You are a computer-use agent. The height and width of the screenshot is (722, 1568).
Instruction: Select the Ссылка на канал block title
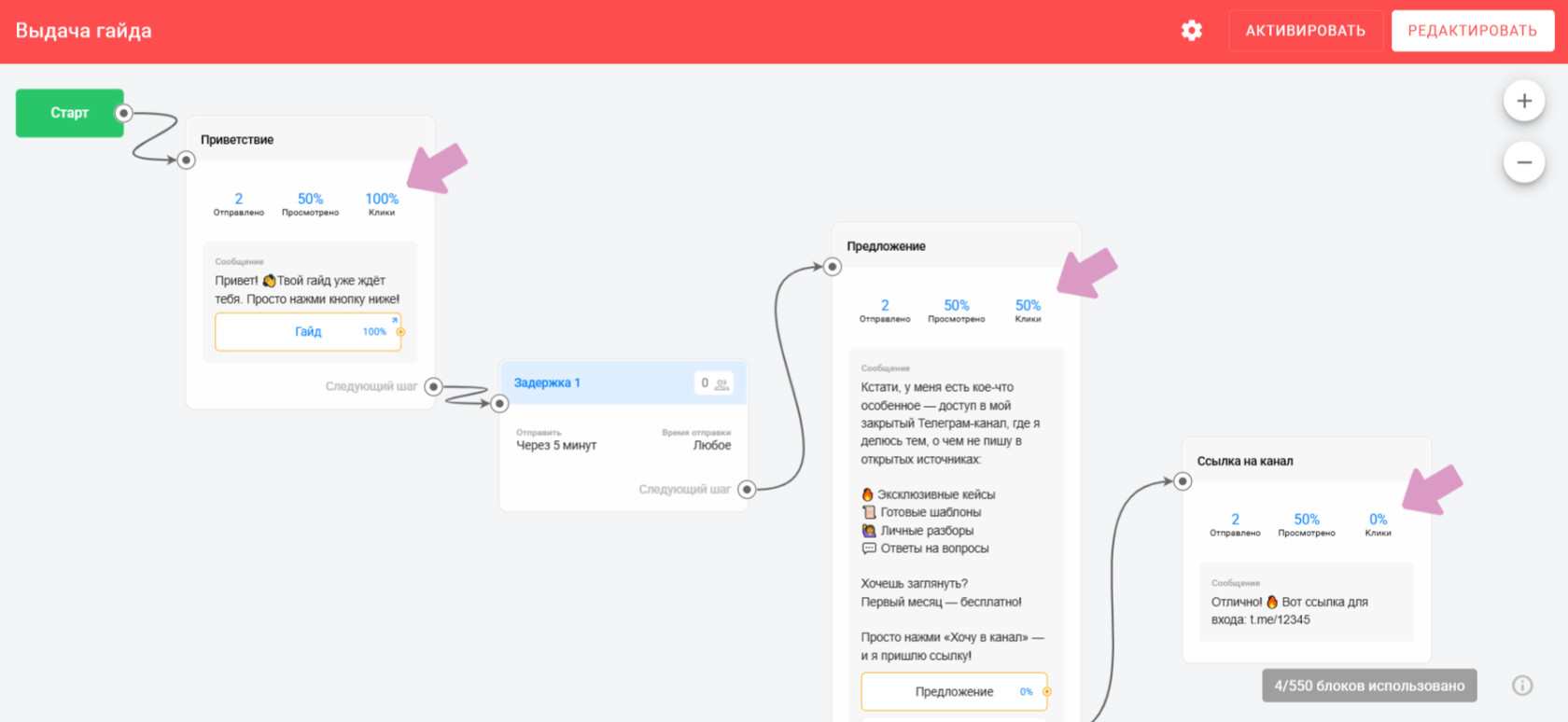[x=1245, y=461]
